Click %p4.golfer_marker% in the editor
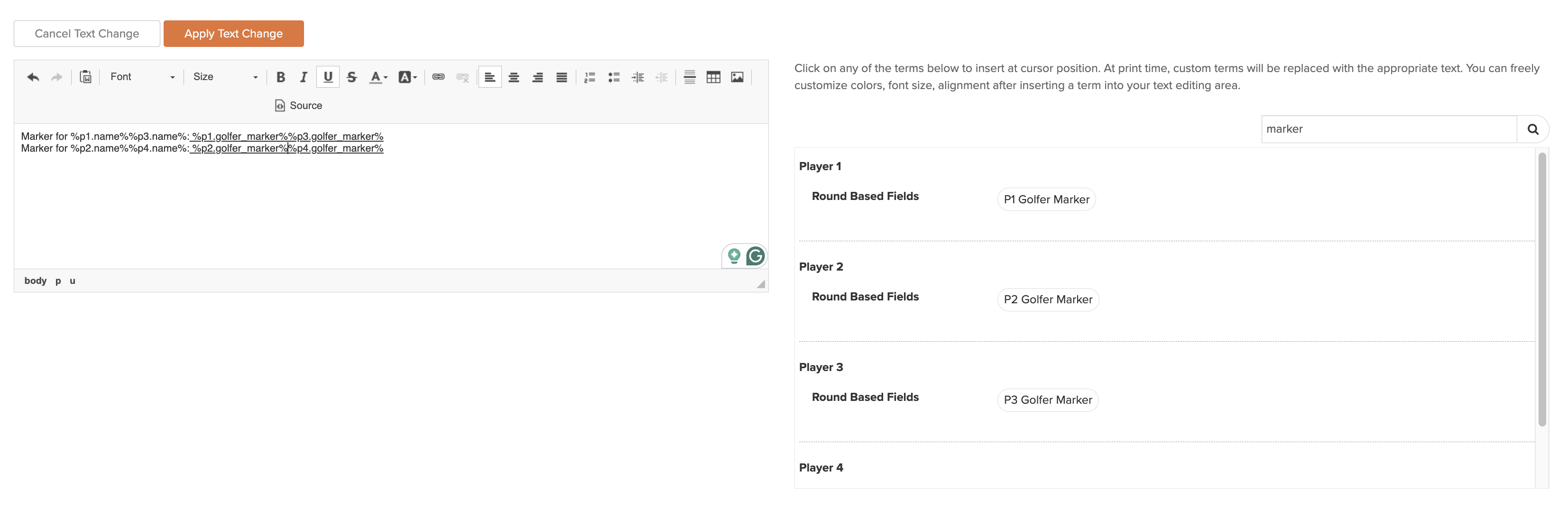The width and height of the screenshot is (1568, 508). pyautogui.click(x=335, y=148)
